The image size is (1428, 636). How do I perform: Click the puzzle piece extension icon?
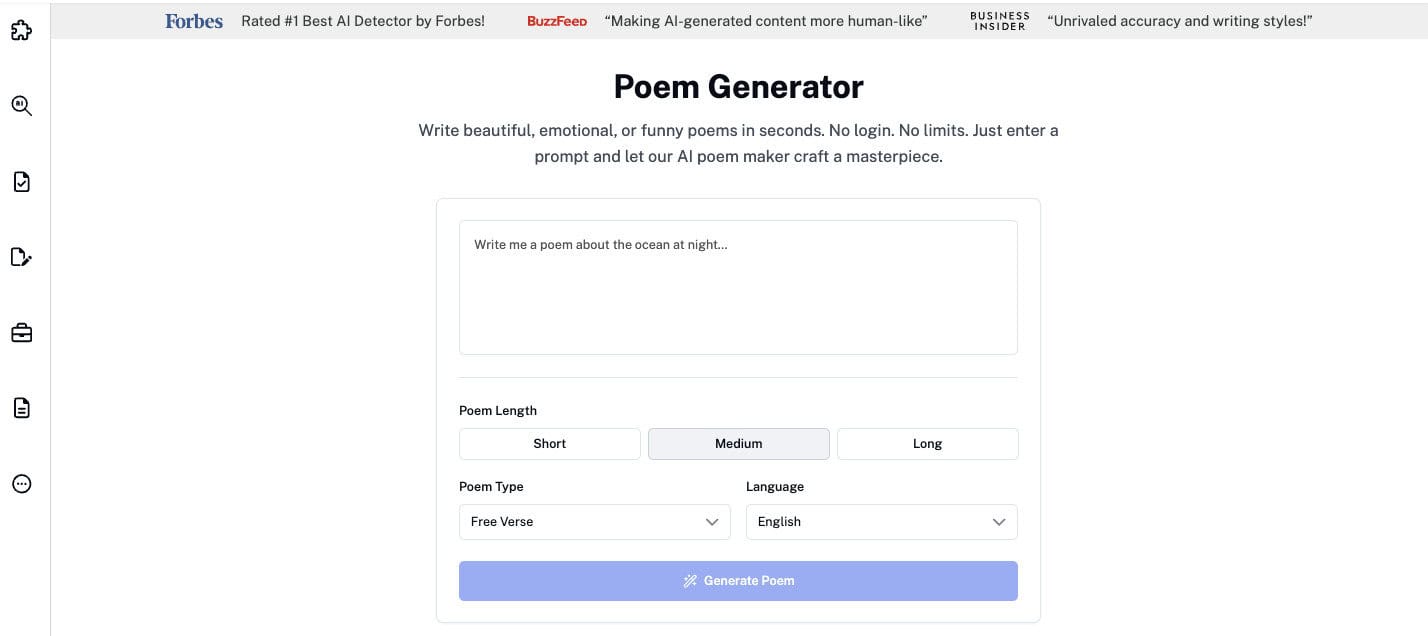point(21,30)
